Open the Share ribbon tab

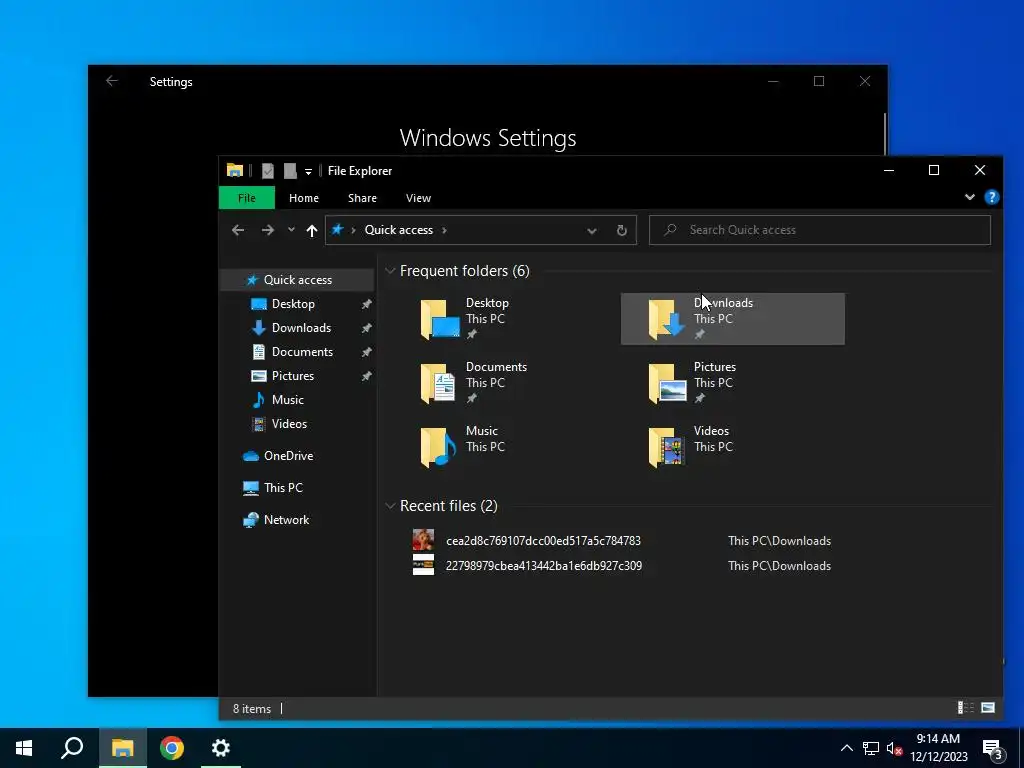[x=362, y=198]
